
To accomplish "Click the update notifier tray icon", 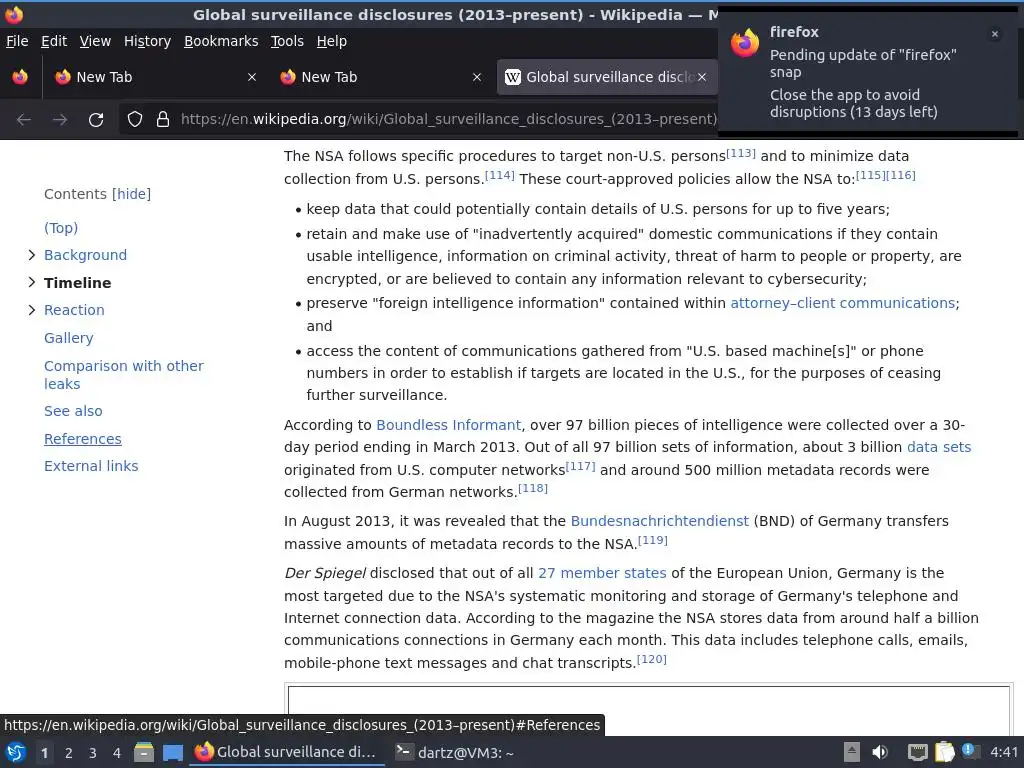I will tap(970, 751).
